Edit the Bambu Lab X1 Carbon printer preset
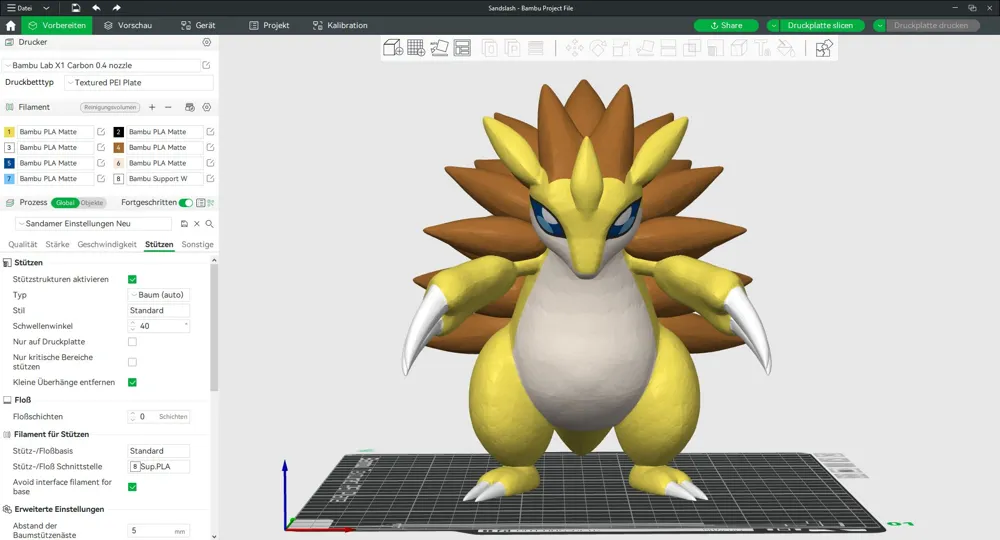Image resolution: width=1000 pixels, height=540 pixels. [206, 65]
